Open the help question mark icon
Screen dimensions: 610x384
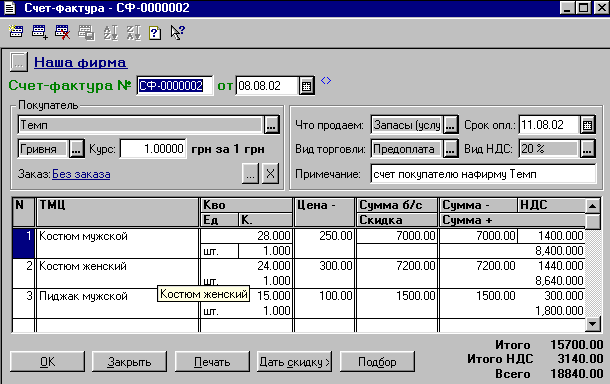(x=155, y=33)
